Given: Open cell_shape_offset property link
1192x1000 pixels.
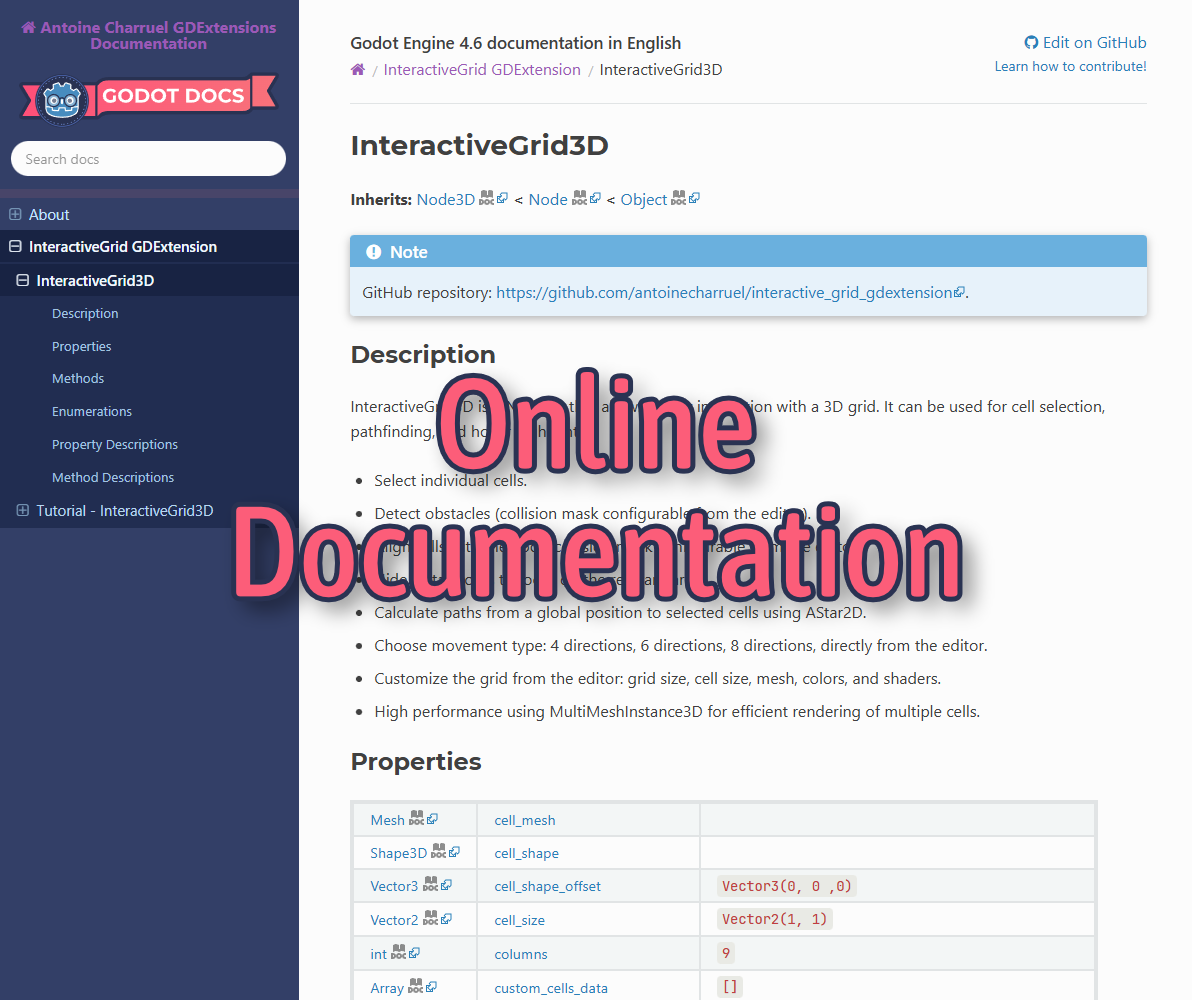Looking at the screenshot, I should pyautogui.click(x=547, y=886).
